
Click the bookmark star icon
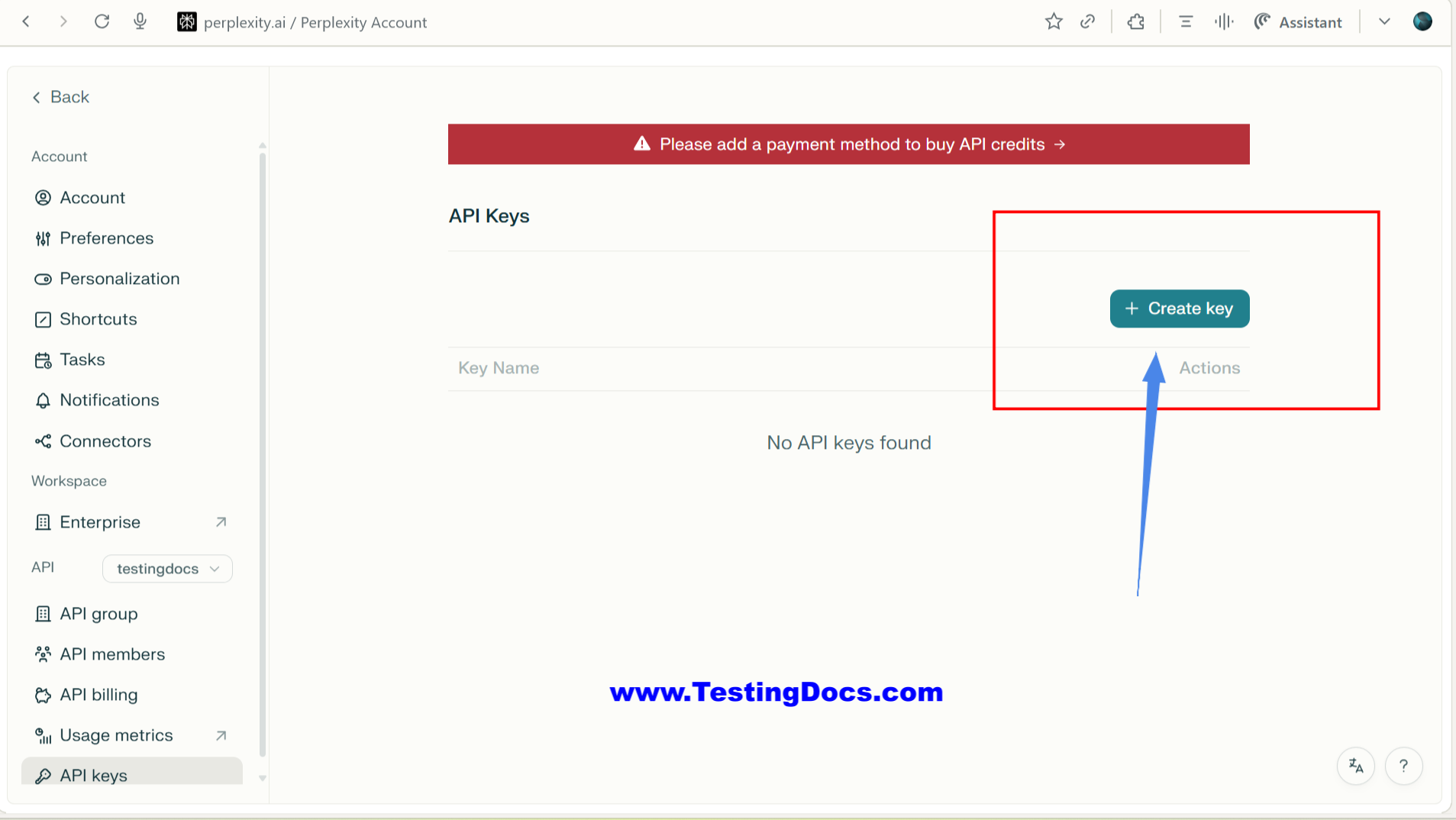pyautogui.click(x=1054, y=22)
